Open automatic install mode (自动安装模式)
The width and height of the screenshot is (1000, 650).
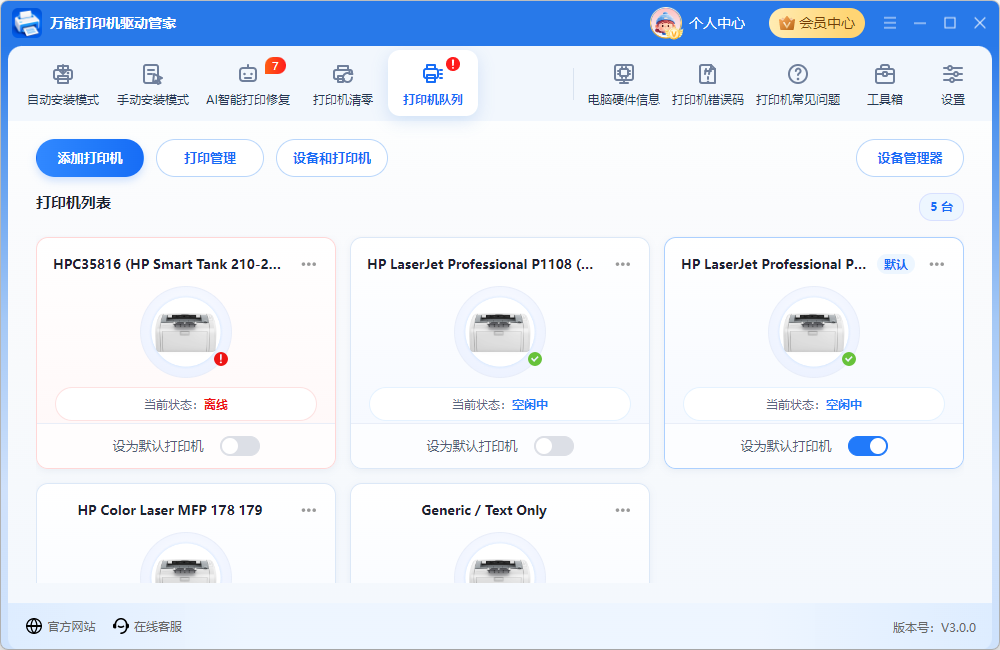(63, 85)
